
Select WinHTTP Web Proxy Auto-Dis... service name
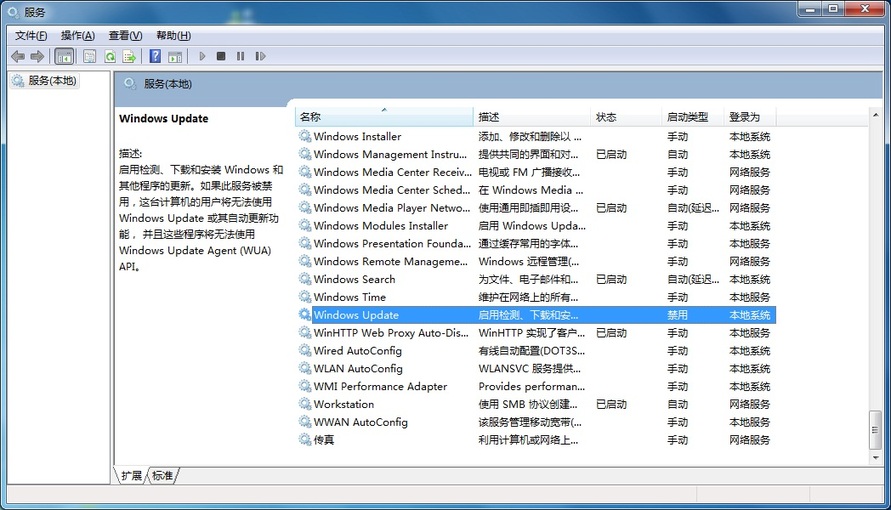[x=391, y=333]
